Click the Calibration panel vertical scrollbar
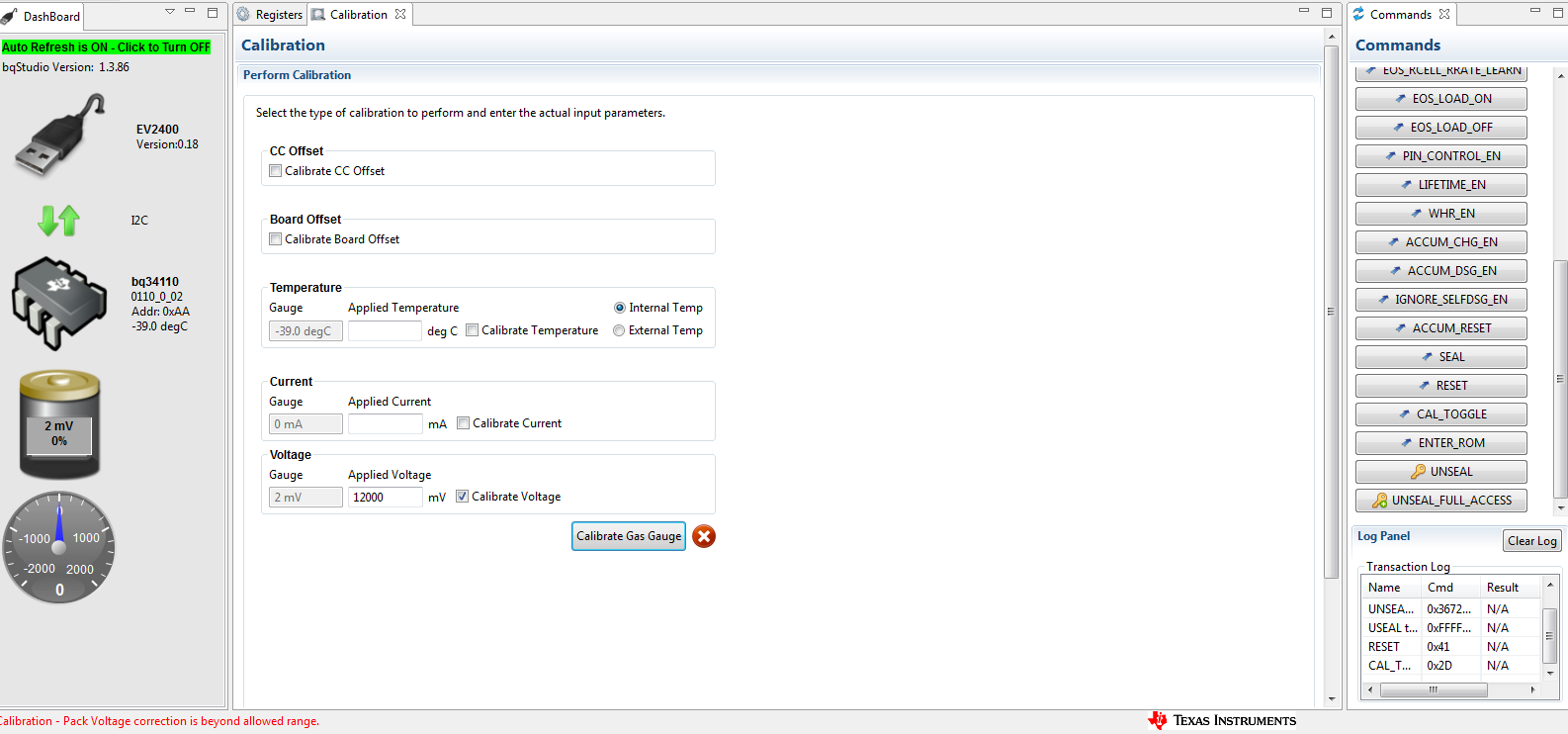Image resolution: width=1568 pixels, height=734 pixels. pos(1331,312)
